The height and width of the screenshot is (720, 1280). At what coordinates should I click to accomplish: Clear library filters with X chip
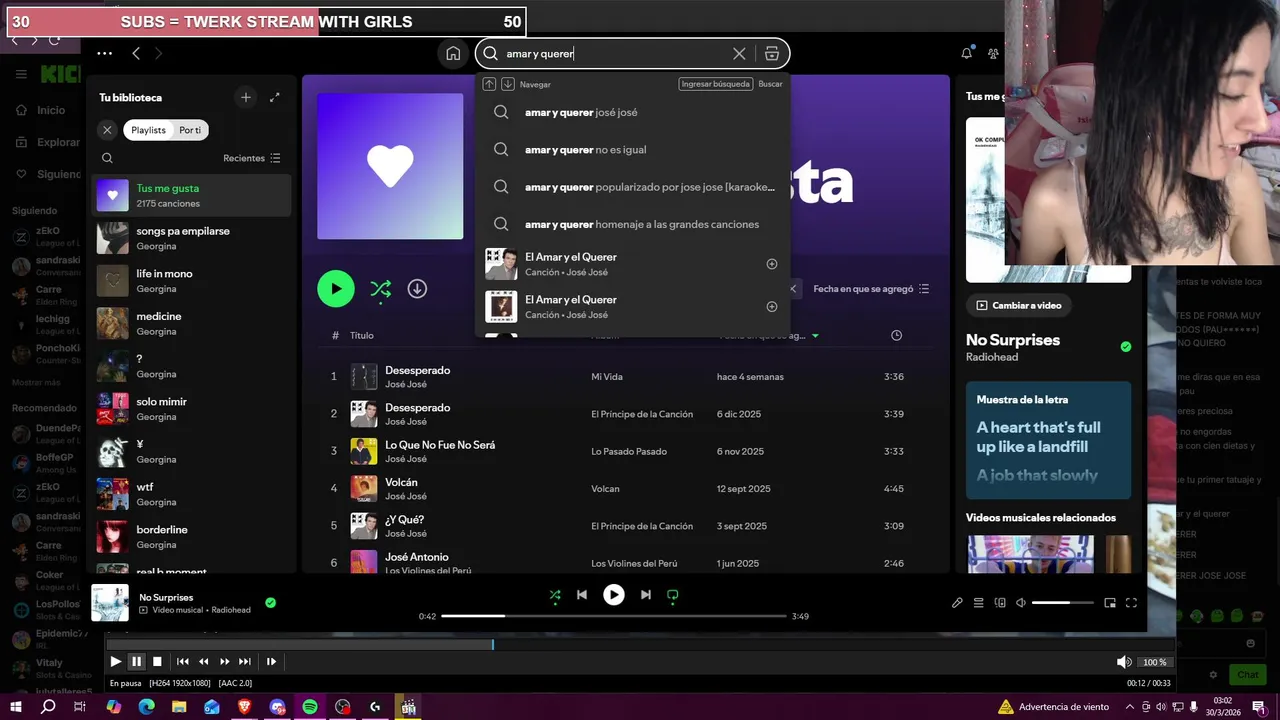point(107,130)
